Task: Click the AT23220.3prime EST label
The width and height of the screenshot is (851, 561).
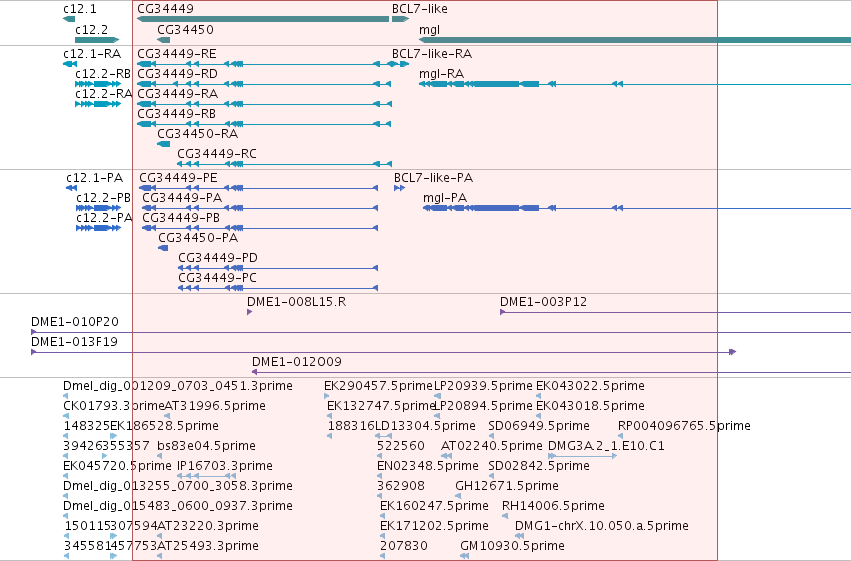Action: [x=208, y=527]
